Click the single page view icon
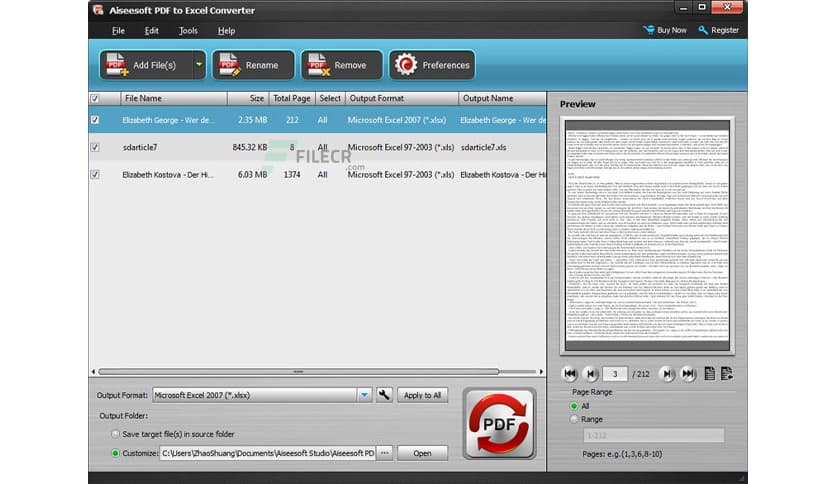The height and width of the screenshot is (484, 836). 710,374
